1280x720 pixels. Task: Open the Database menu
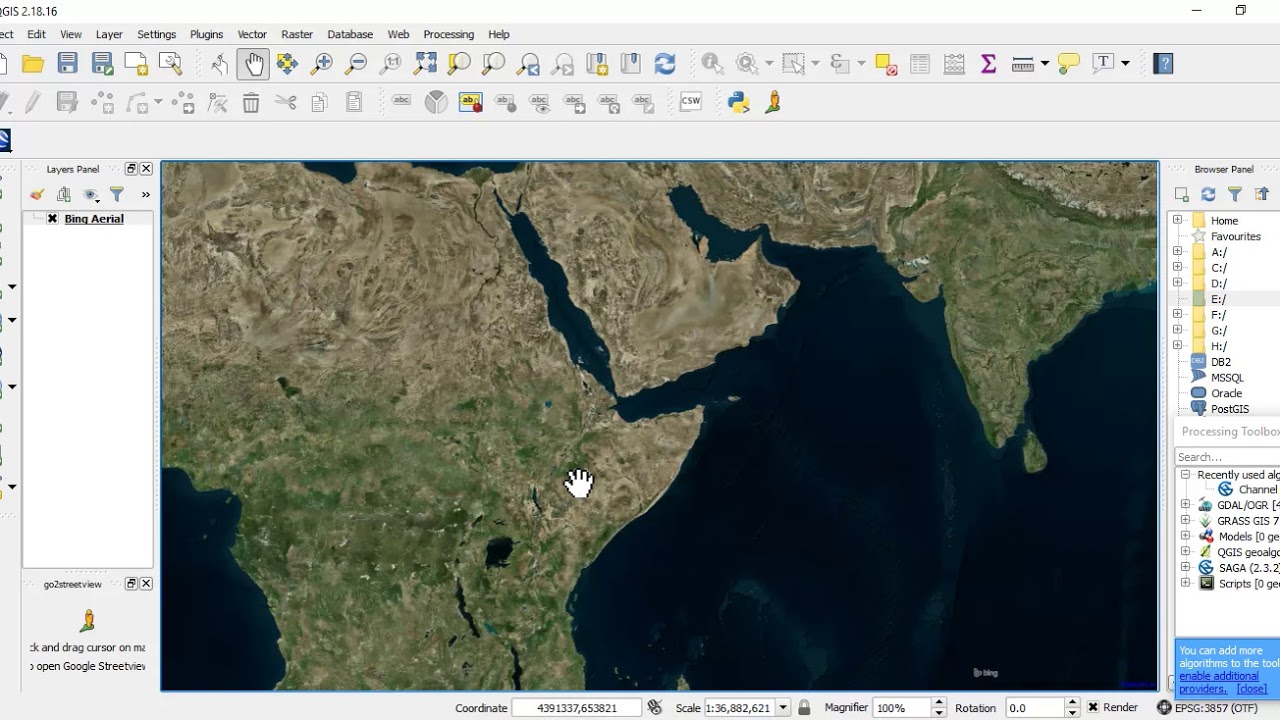pyautogui.click(x=350, y=34)
